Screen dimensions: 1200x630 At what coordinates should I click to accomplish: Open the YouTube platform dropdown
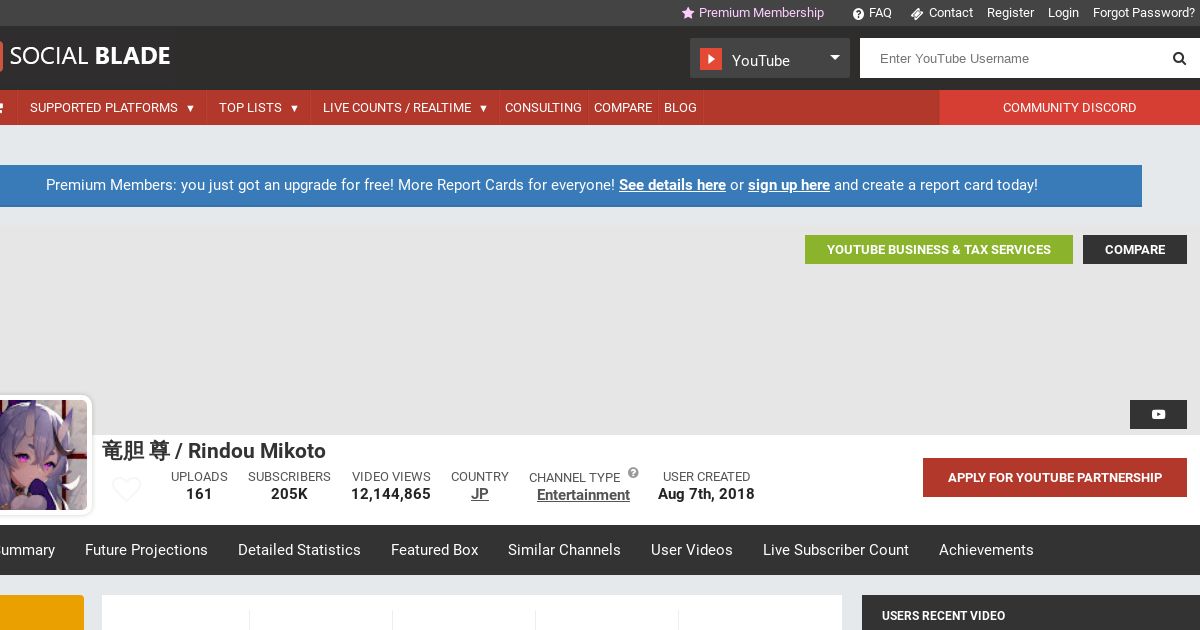[x=770, y=58]
